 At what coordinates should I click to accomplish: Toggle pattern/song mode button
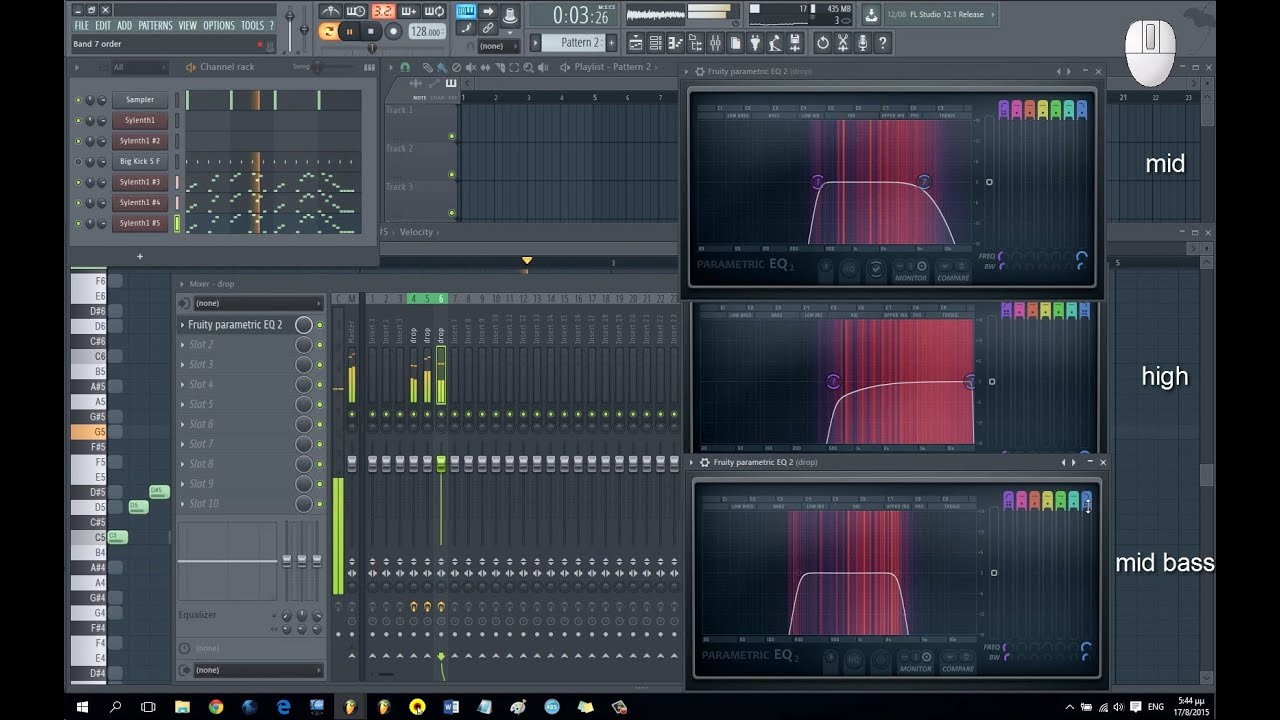328,31
